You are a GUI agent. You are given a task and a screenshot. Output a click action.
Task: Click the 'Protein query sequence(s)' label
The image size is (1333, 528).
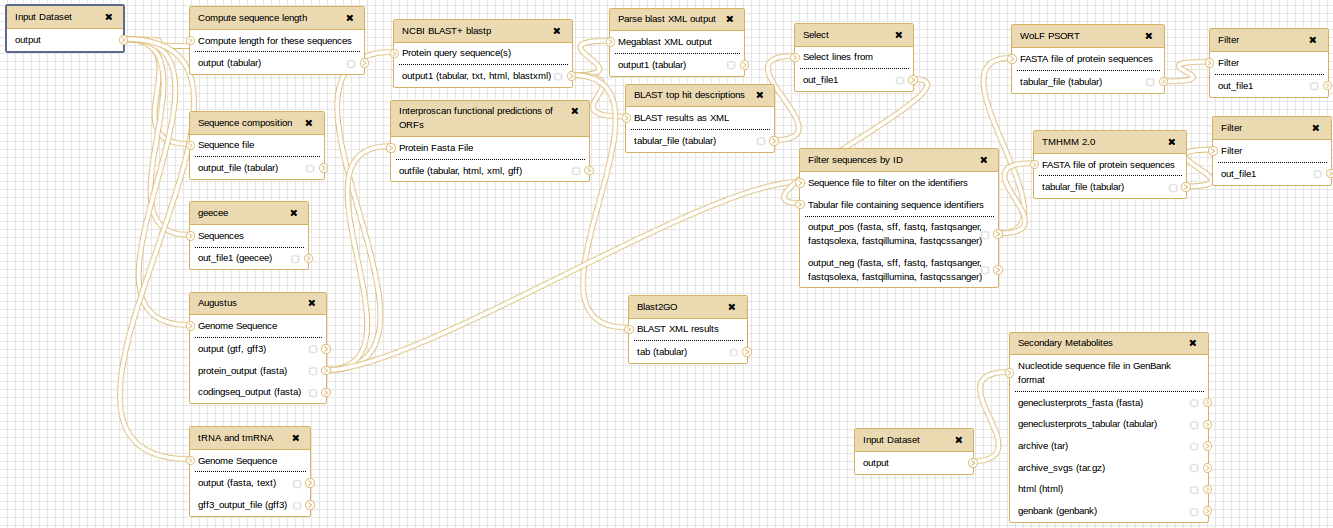[x=456, y=53]
